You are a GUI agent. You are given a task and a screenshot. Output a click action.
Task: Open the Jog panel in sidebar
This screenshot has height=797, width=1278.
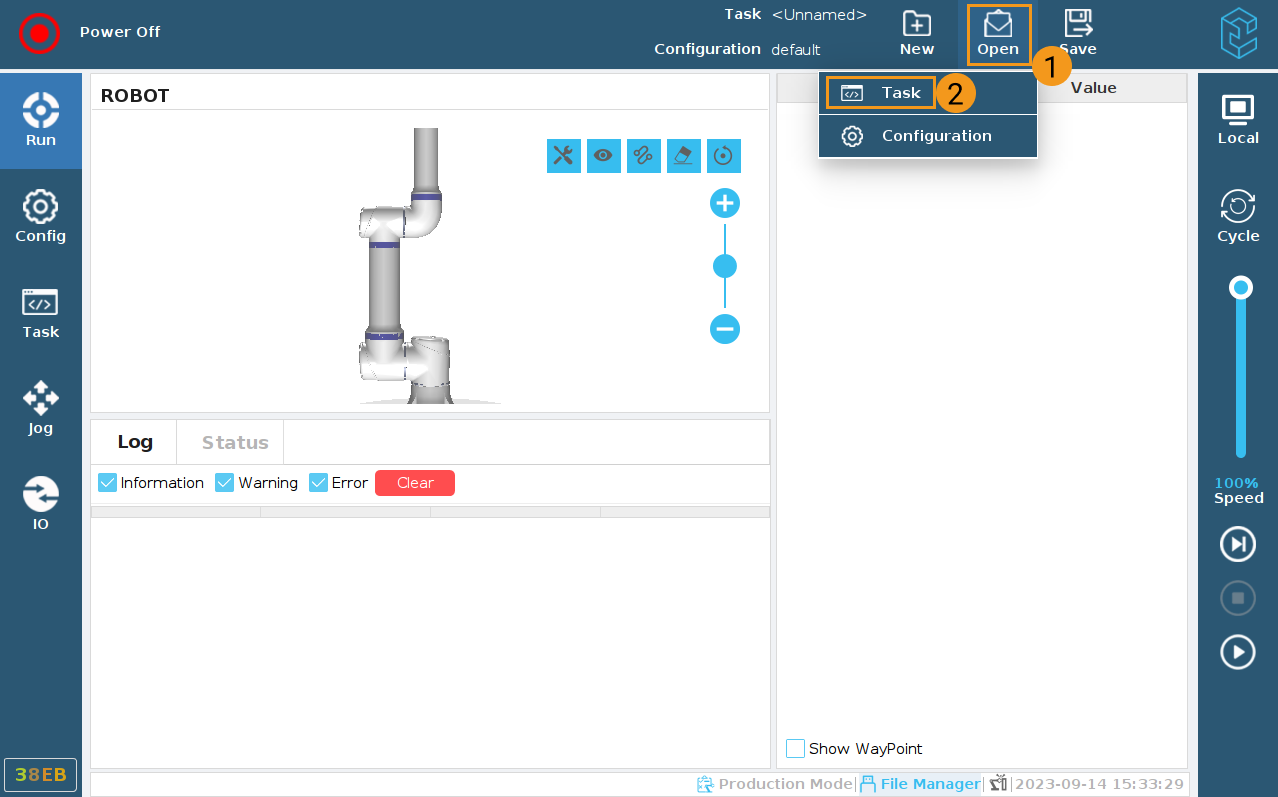(x=41, y=407)
